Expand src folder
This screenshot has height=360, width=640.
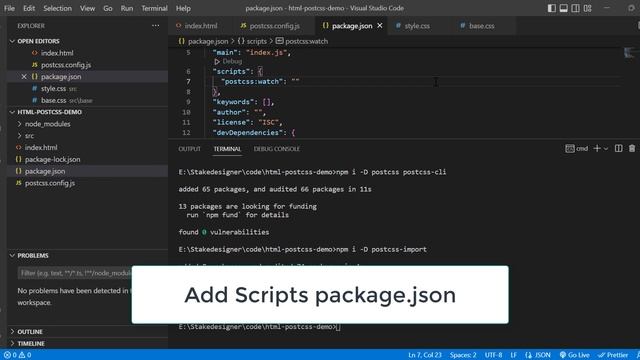coord(29,136)
